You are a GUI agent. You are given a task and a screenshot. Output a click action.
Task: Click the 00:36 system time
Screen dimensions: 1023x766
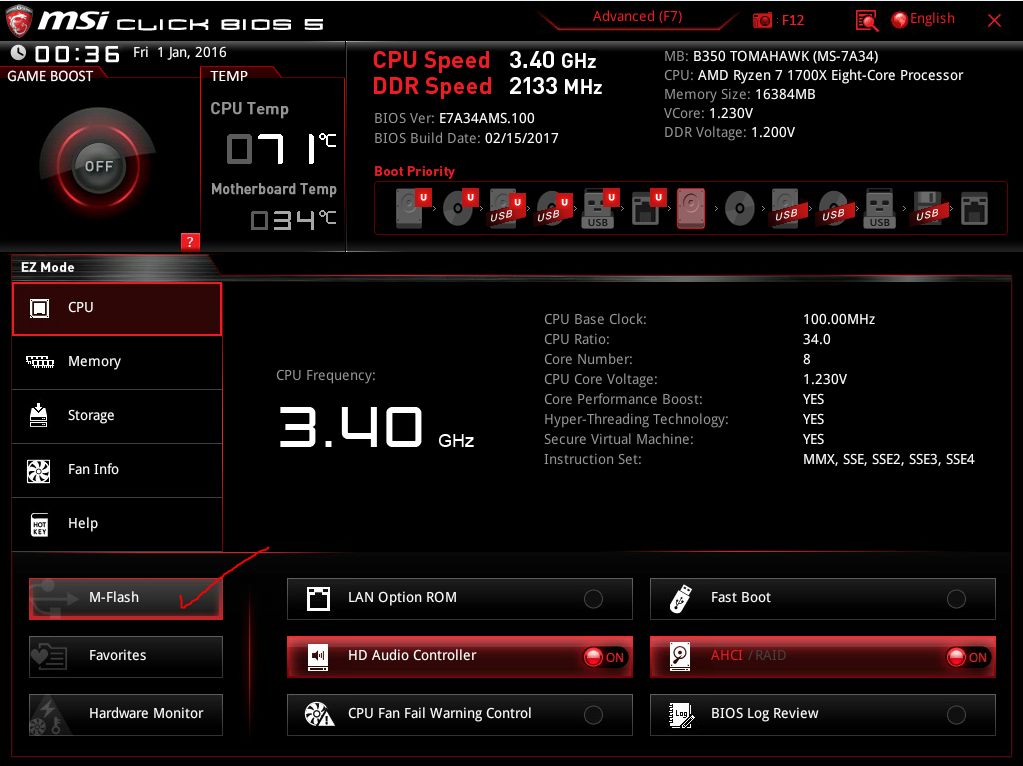coord(77,54)
